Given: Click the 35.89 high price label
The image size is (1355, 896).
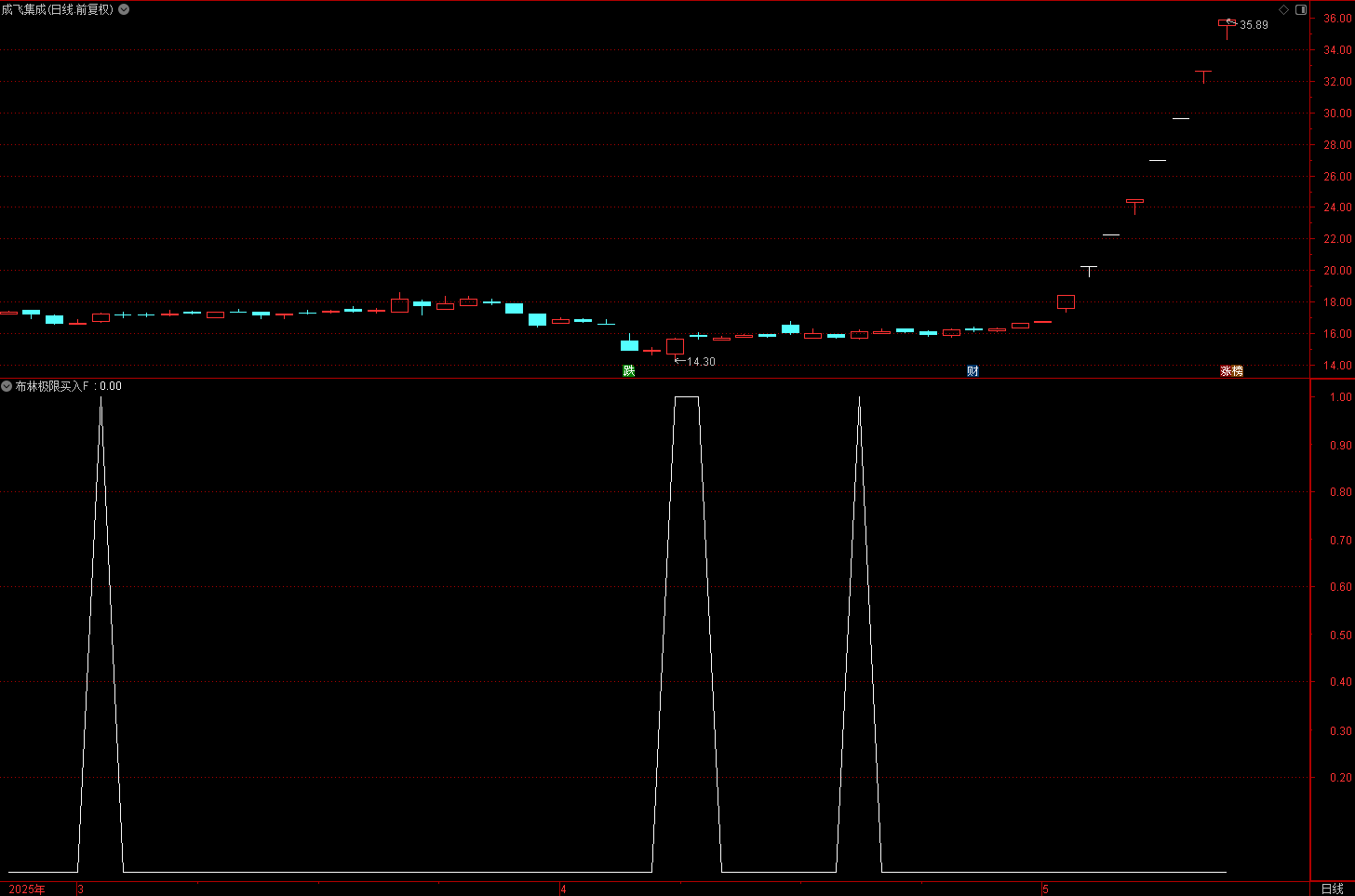Looking at the screenshot, I should [1254, 25].
